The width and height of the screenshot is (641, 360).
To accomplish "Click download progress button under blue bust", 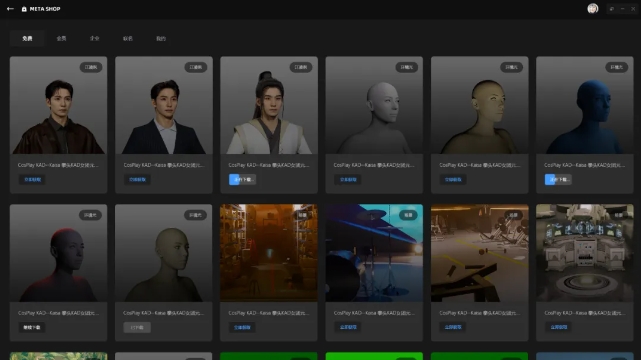I will tap(558, 179).
